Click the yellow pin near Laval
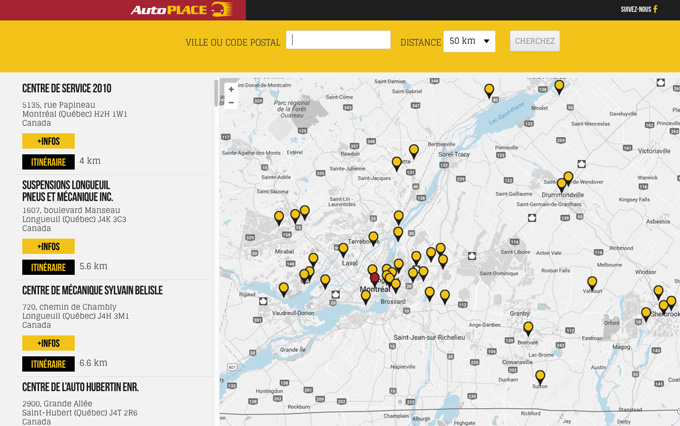 (x=343, y=249)
